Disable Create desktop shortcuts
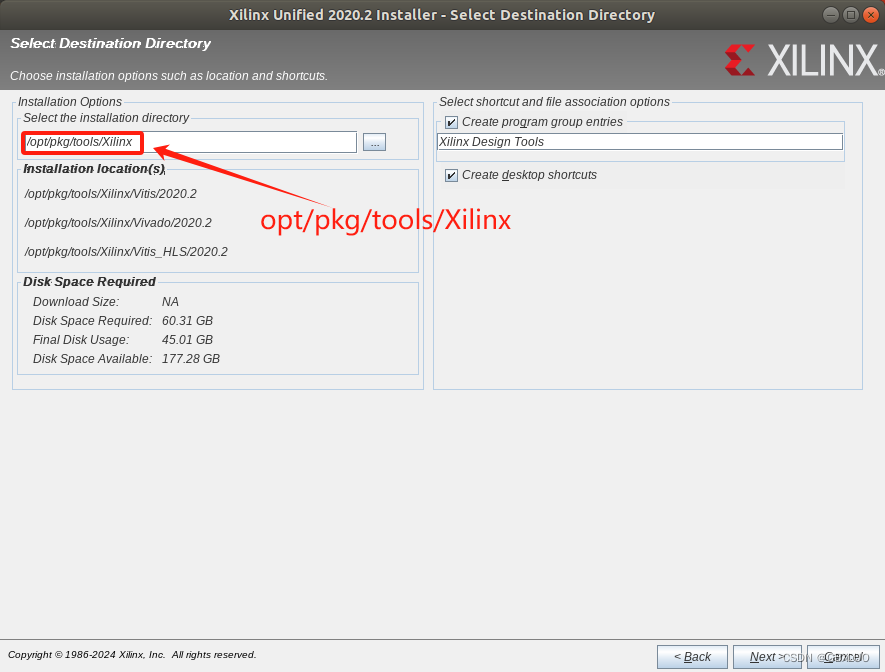The height and width of the screenshot is (672, 885). 450,175
